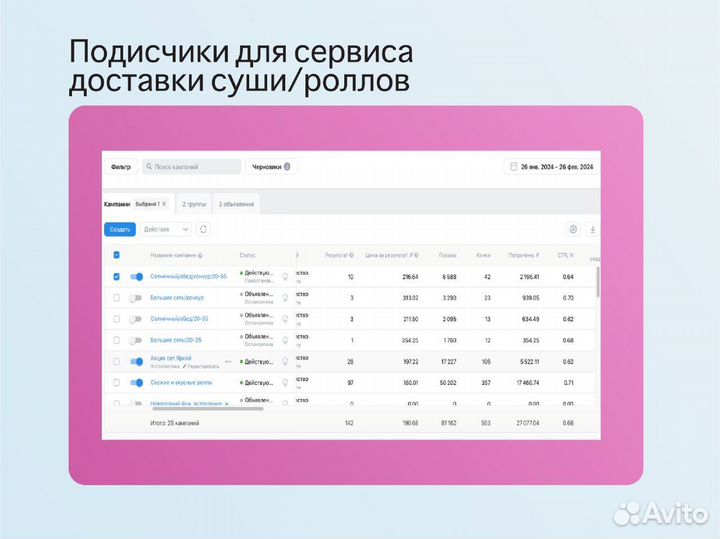Click impressions value 50 202
This screenshot has width=720, height=539.
[x=448, y=383]
